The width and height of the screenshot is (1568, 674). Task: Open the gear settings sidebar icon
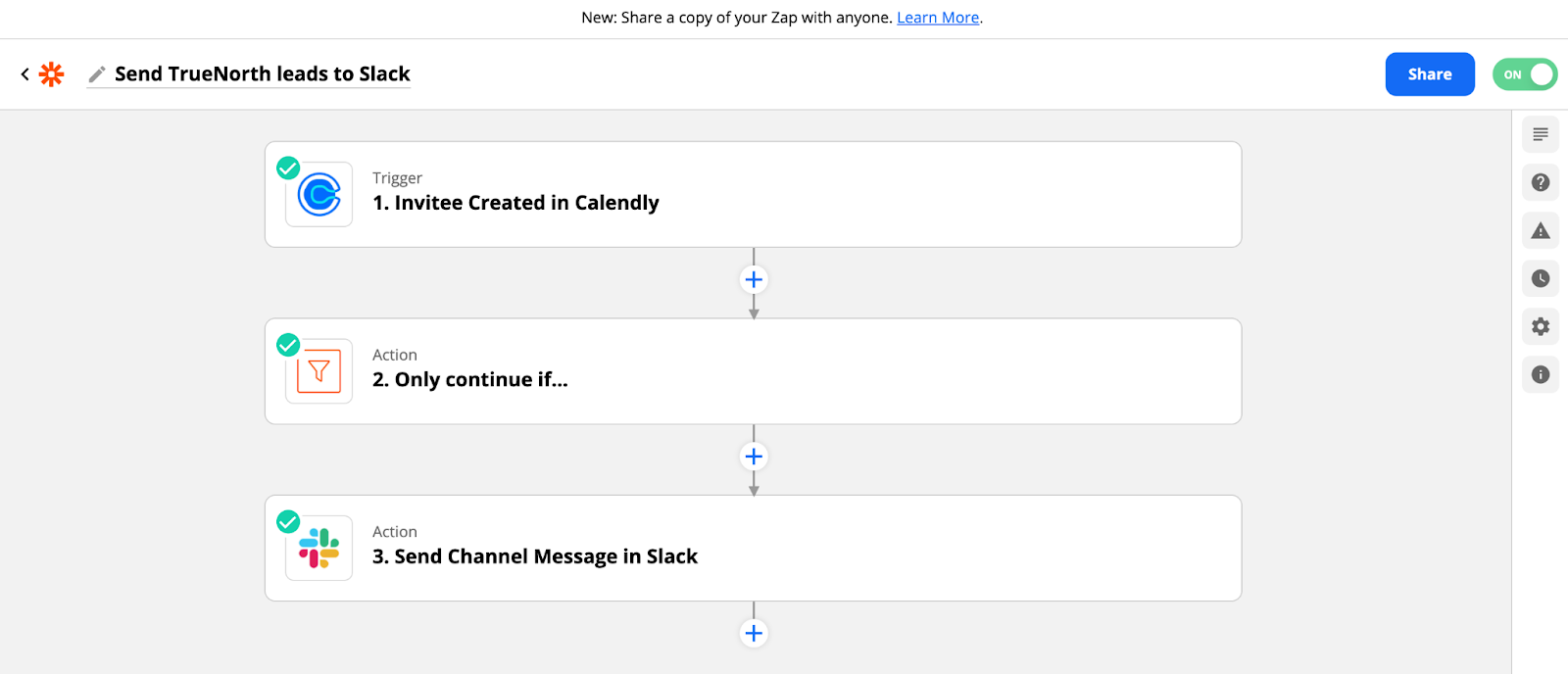pyautogui.click(x=1541, y=326)
